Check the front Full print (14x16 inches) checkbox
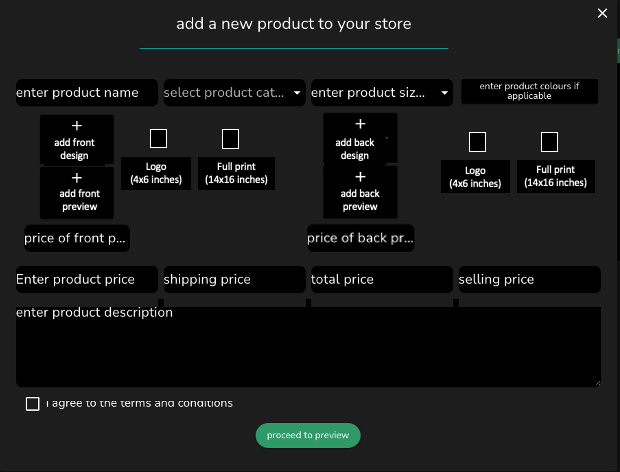Image resolution: width=620 pixels, height=472 pixels. click(230, 138)
